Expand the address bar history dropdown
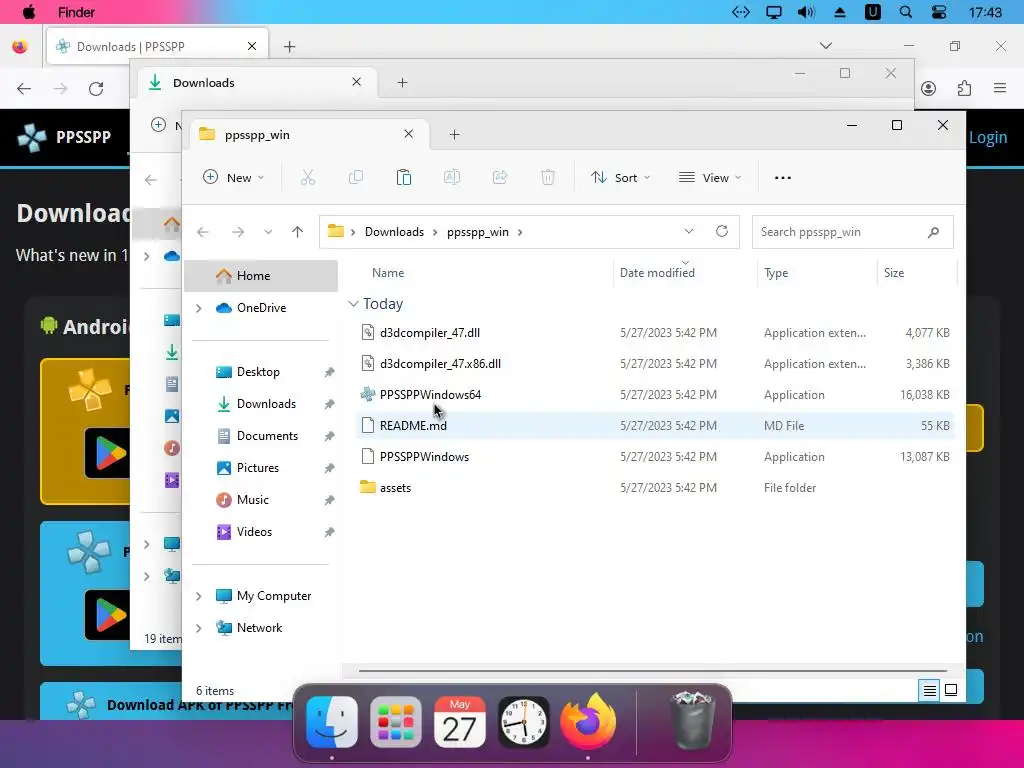Viewport: 1024px width, 768px height. pyautogui.click(x=688, y=231)
